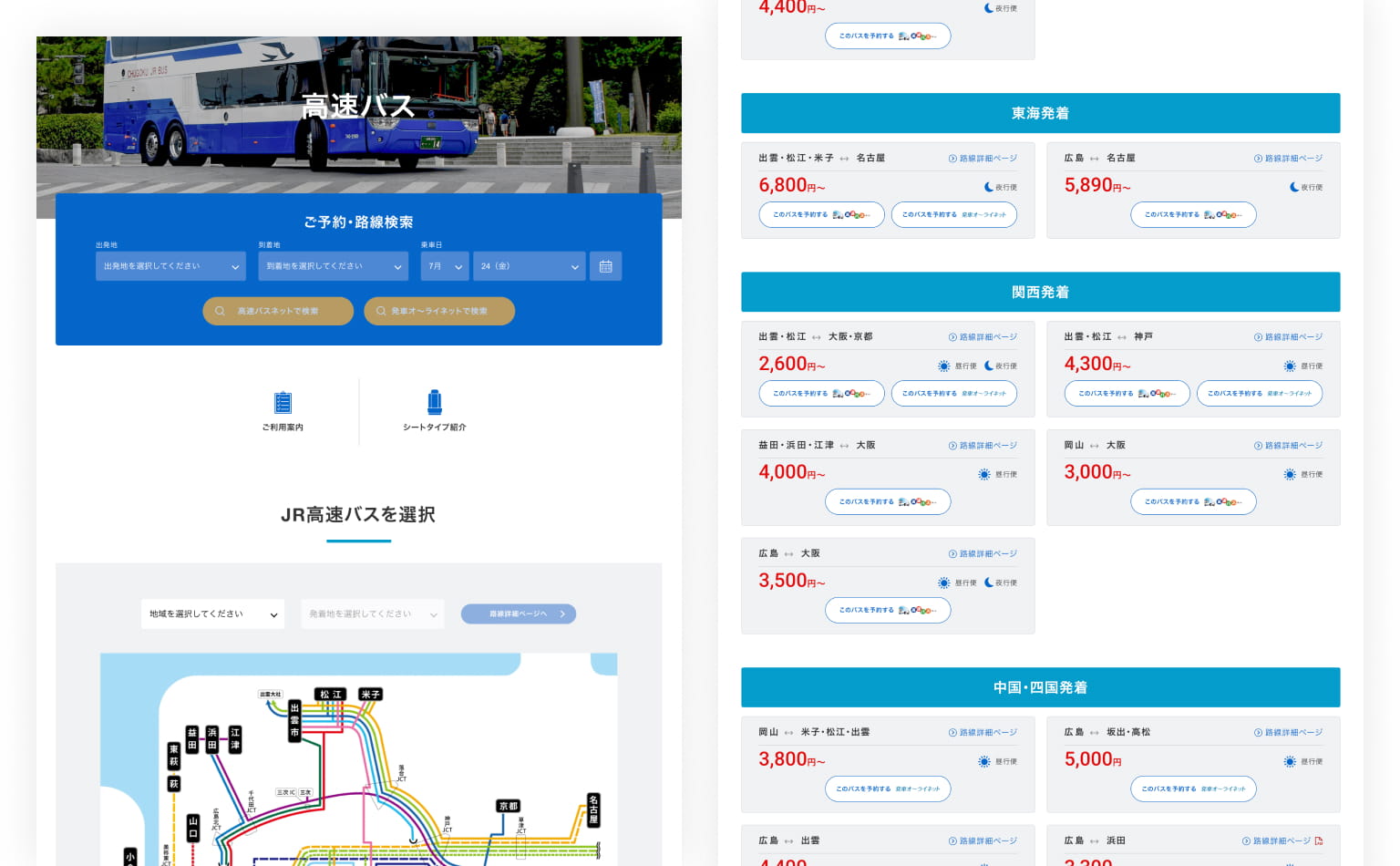Reserve 岡山–米子・松江・出雲 bus

pyautogui.click(x=888, y=789)
